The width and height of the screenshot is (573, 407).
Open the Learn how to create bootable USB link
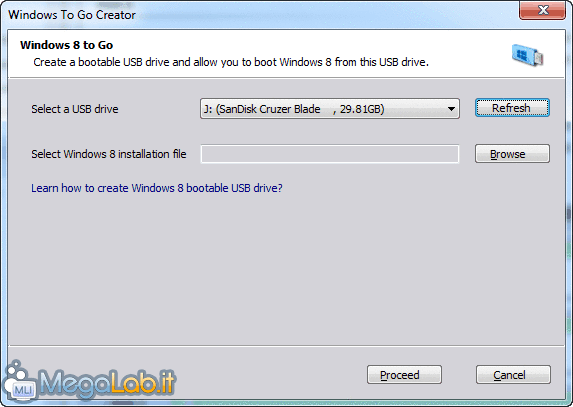point(157,188)
